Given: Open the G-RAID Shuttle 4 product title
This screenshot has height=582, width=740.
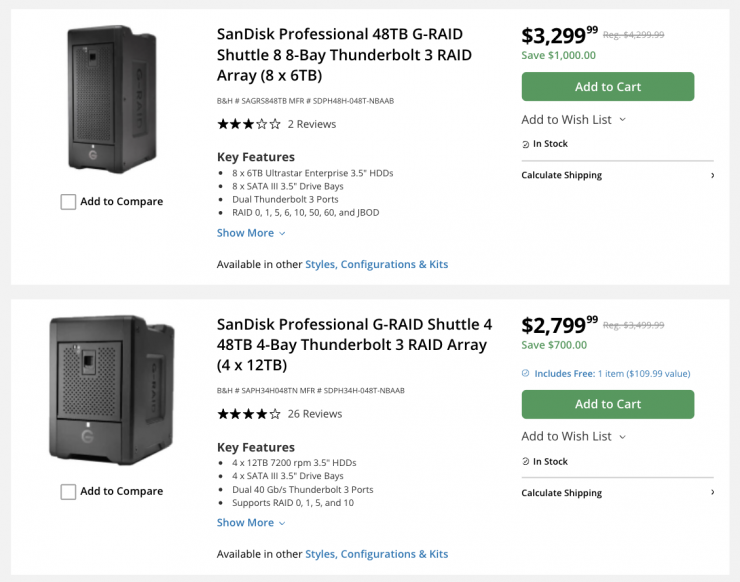Looking at the screenshot, I should 354,344.
